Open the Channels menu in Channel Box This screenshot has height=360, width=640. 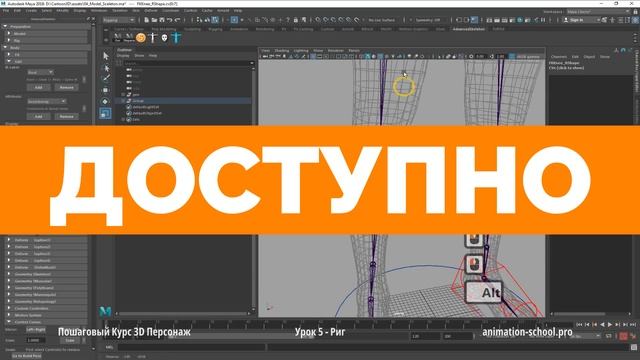pyautogui.click(x=559, y=57)
